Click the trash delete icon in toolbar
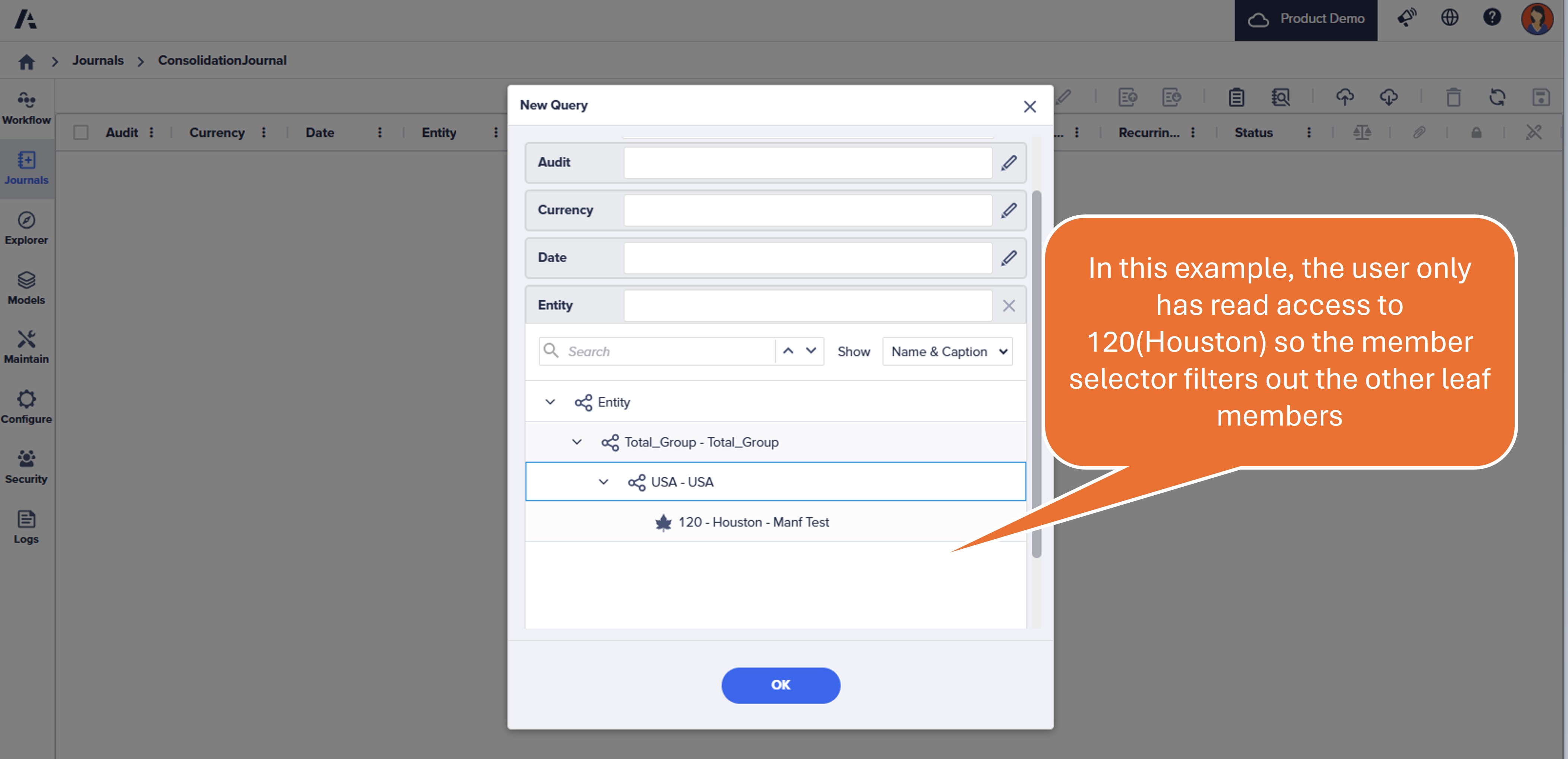This screenshot has height=759, width=1568. tap(1453, 97)
